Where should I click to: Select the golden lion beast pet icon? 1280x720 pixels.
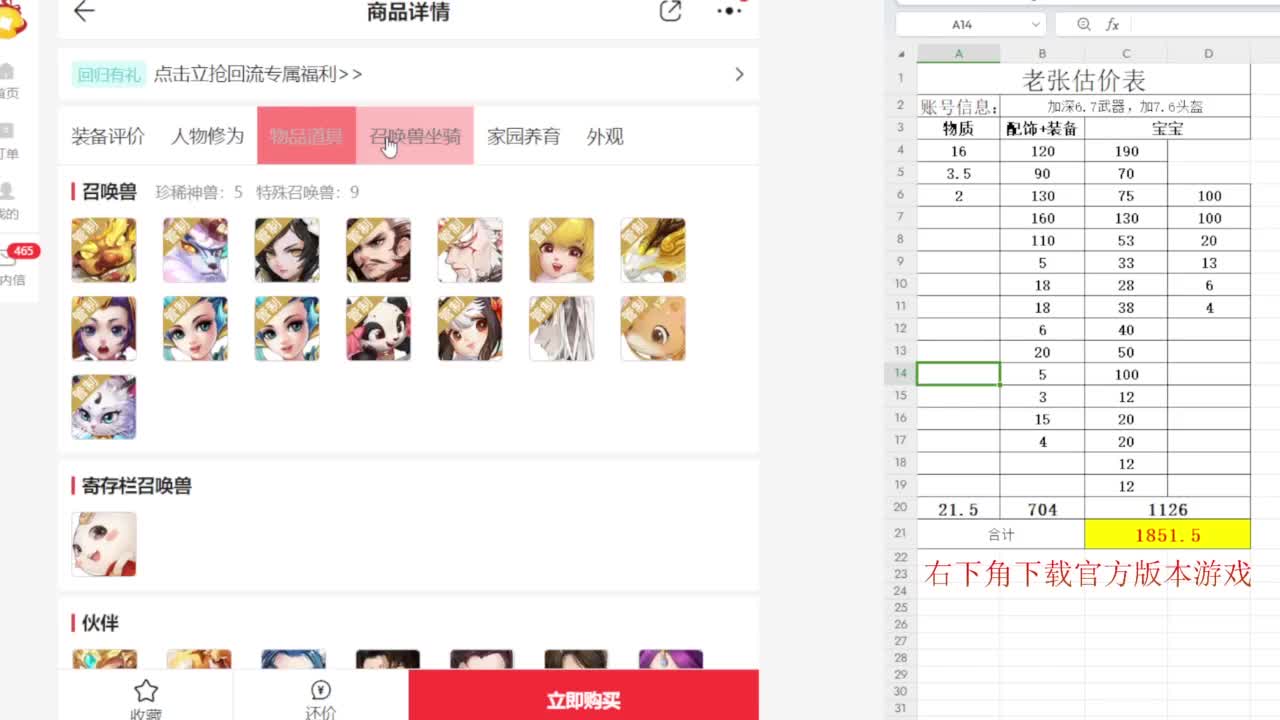point(104,250)
